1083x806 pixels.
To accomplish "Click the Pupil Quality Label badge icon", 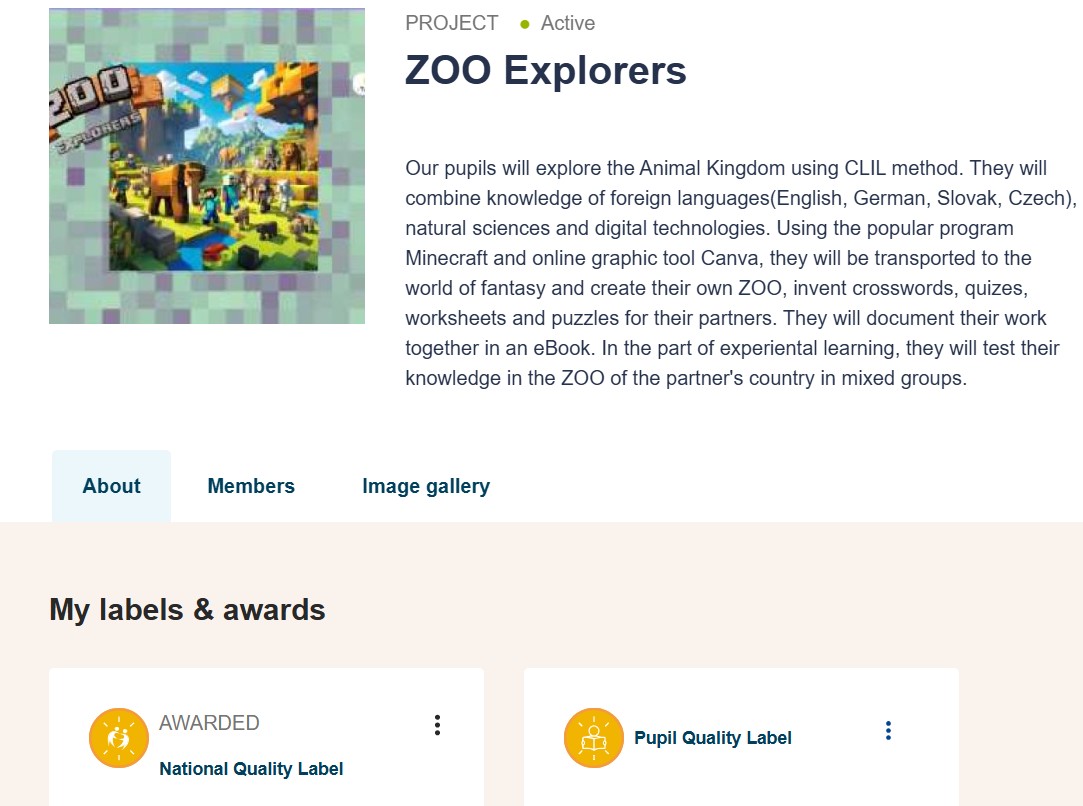I will tap(594, 738).
